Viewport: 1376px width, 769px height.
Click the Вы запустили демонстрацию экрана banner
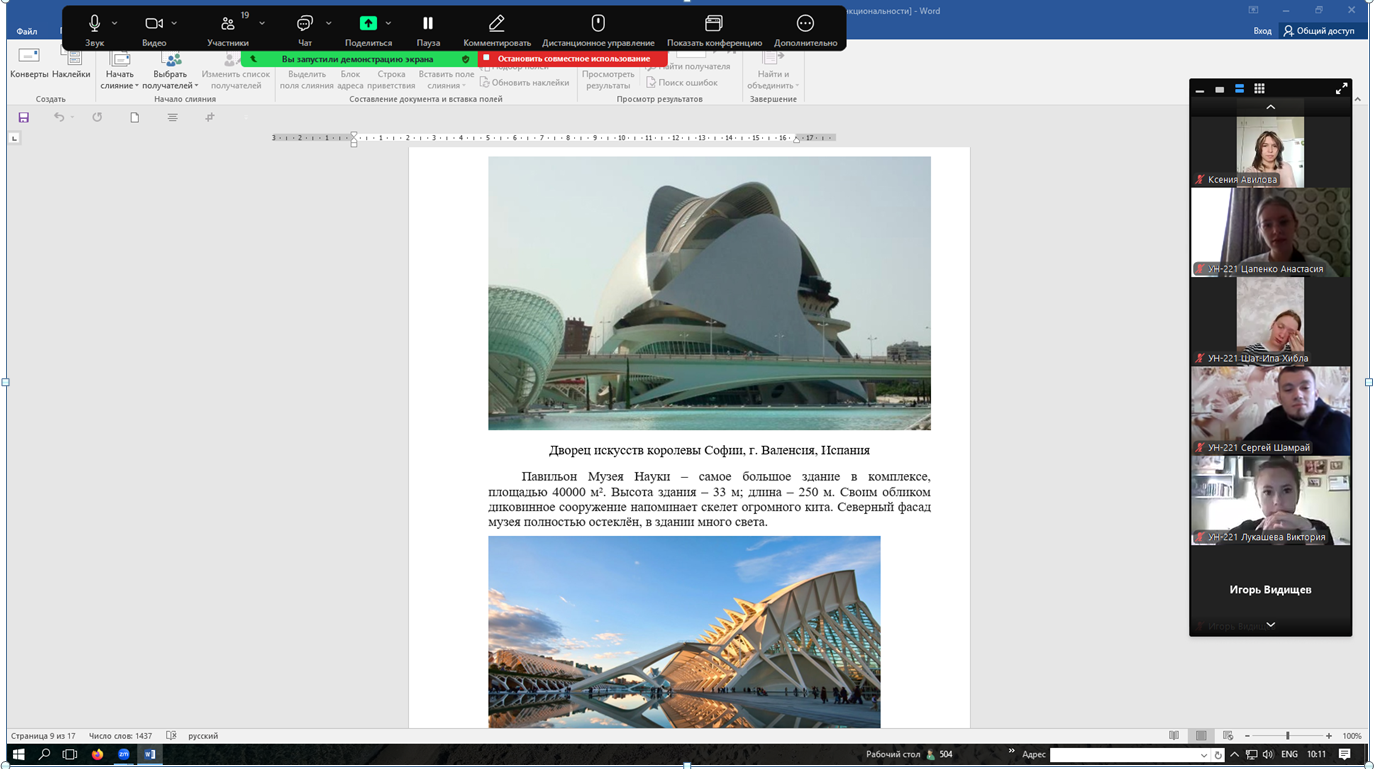[x=357, y=59]
